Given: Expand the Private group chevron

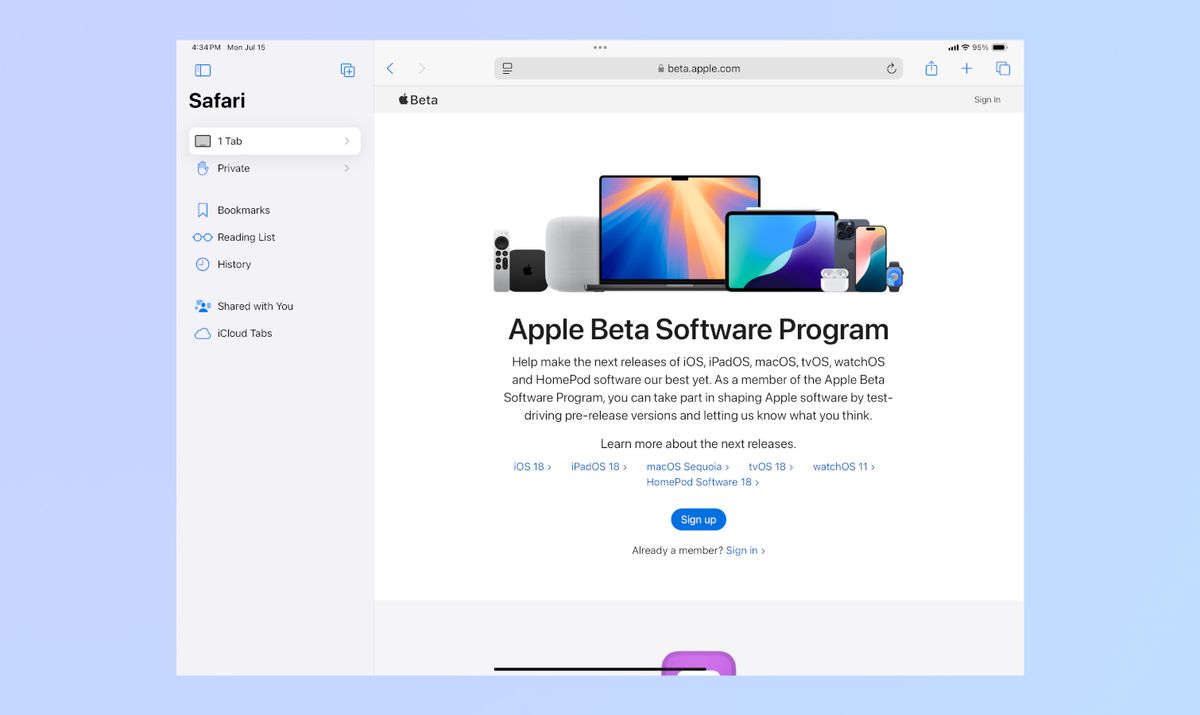Looking at the screenshot, I should click(x=347, y=168).
